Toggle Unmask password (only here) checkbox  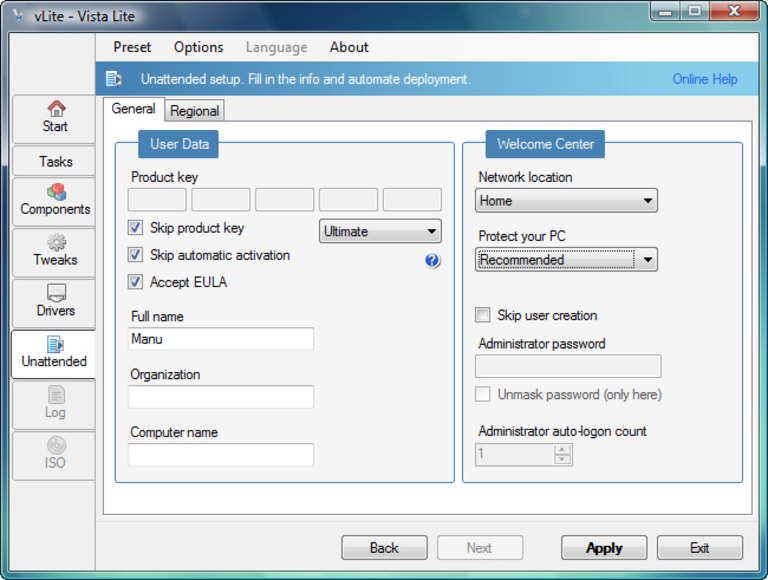(x=482, y=394)
